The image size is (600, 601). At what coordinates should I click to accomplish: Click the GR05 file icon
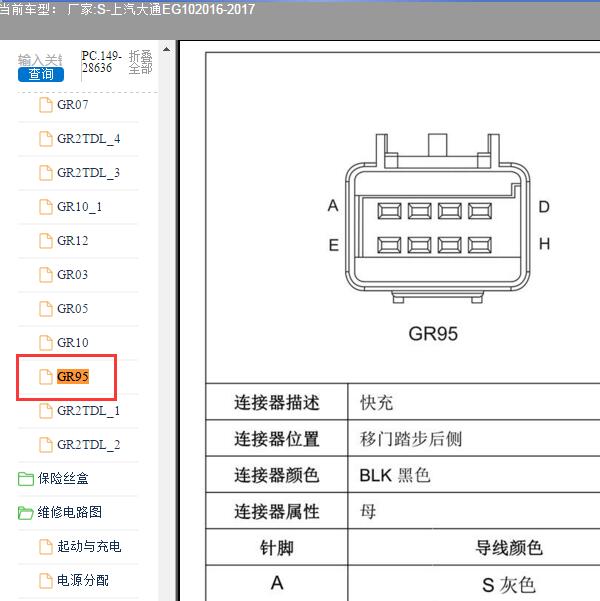(x=46, y=309)
